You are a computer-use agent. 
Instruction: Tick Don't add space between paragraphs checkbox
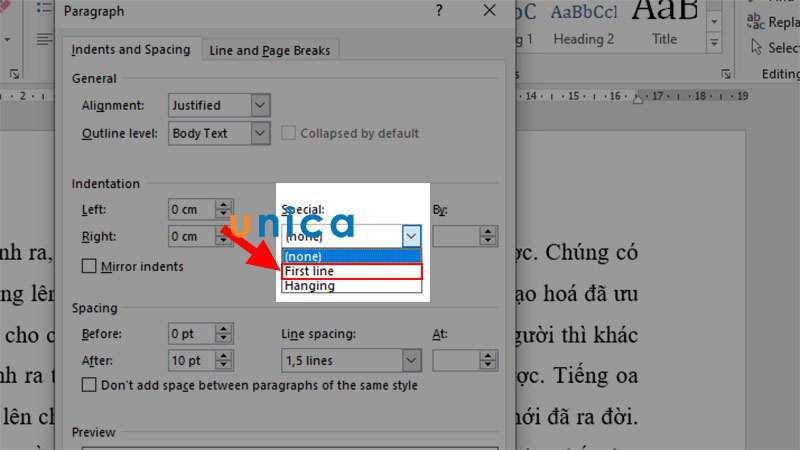[89, 385]
